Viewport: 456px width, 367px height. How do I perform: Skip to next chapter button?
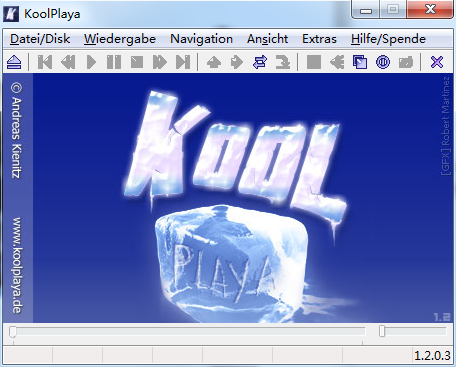[183, 62]
